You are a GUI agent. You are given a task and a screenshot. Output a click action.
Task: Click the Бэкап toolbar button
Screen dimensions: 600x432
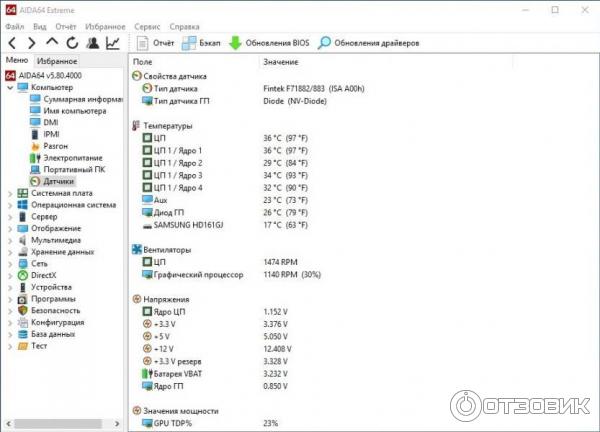point(201,43)
